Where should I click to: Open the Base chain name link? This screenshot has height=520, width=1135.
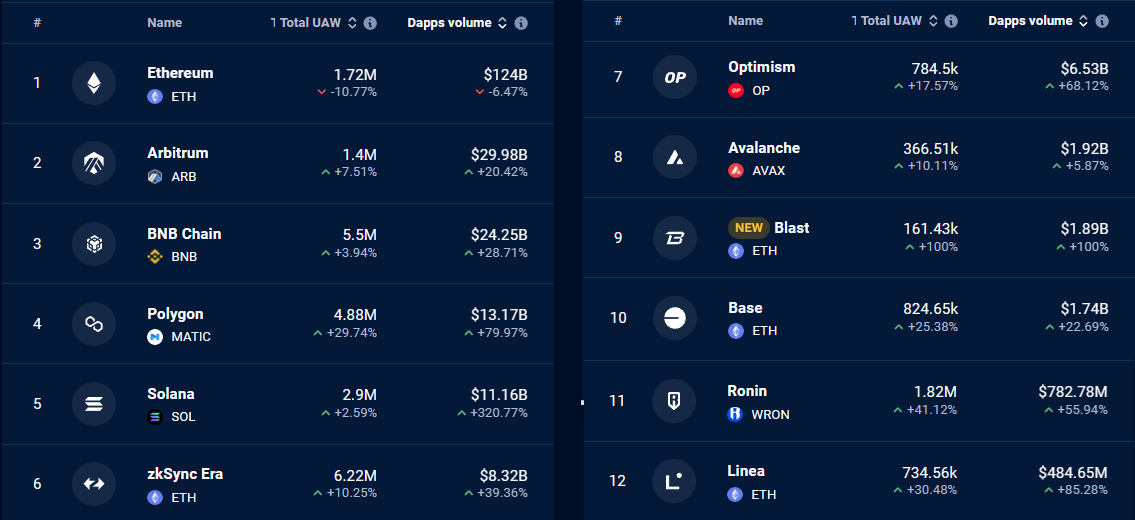point(745,308)
